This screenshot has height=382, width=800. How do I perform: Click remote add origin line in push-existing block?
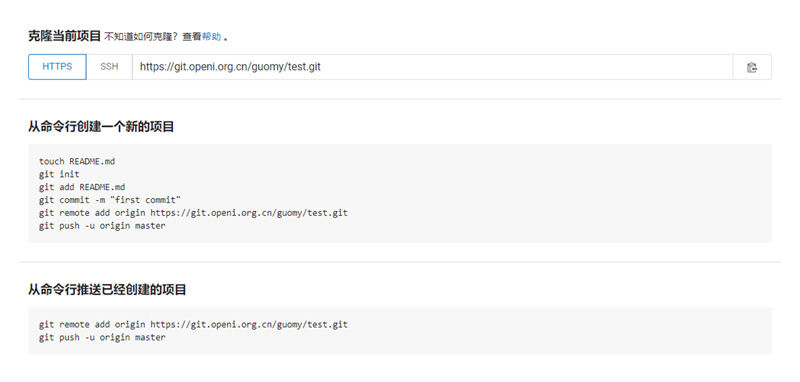193,324
